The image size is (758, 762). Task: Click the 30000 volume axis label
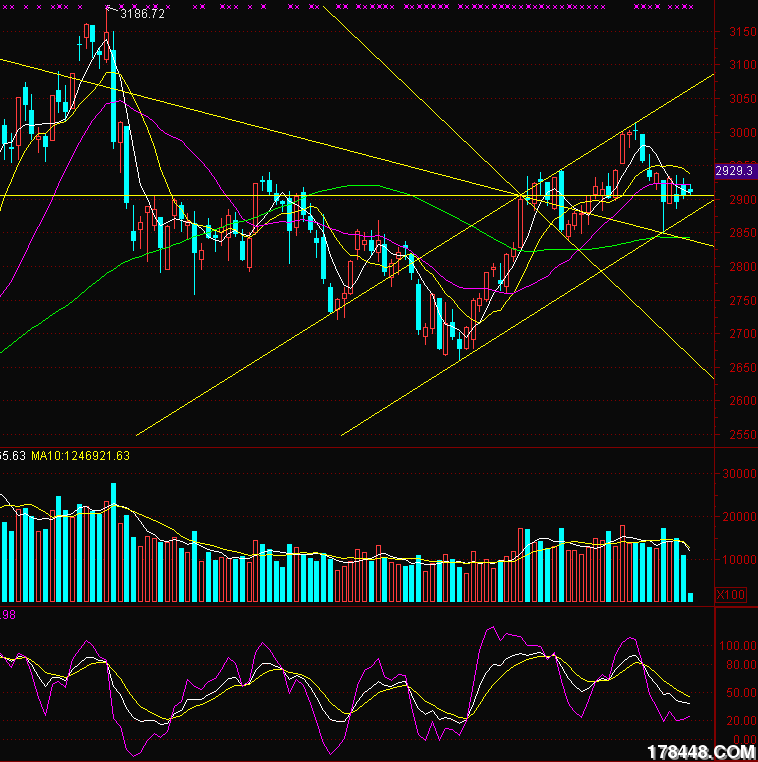739,474
